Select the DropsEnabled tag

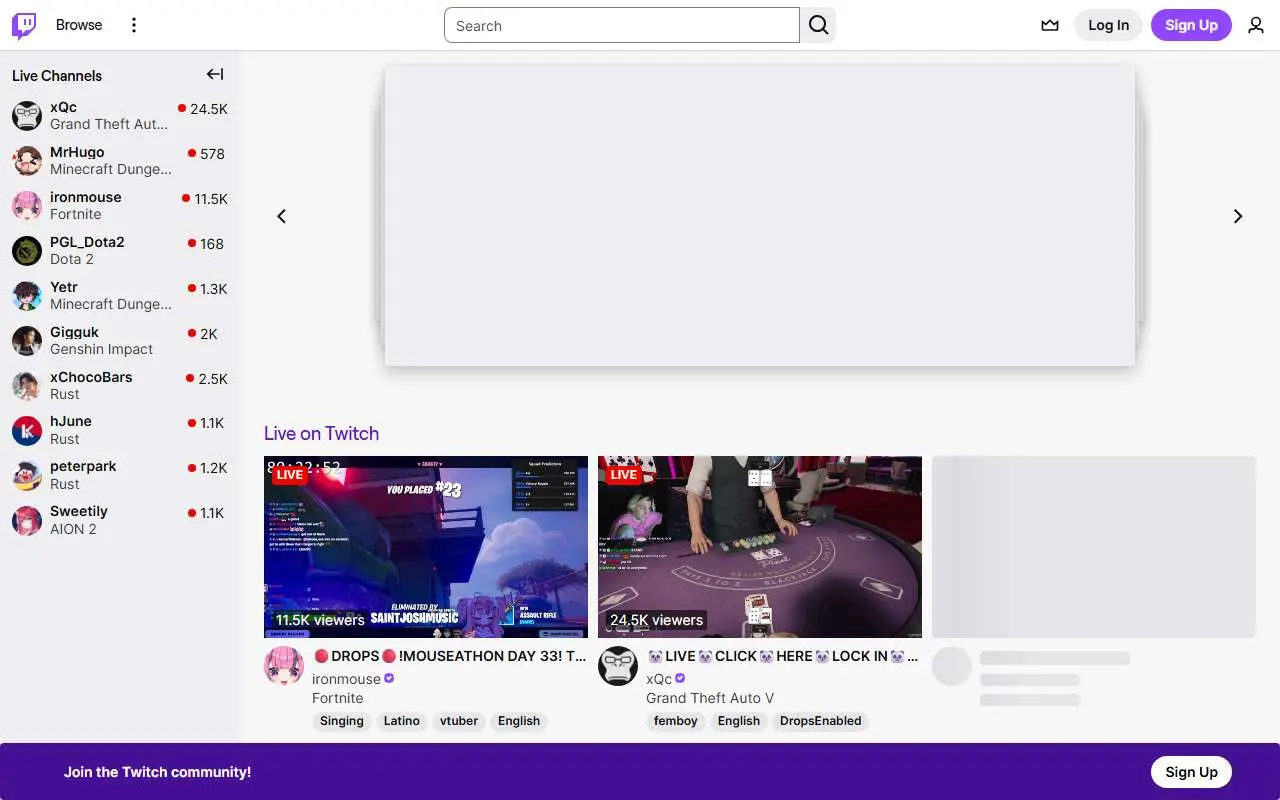[821, 721]
